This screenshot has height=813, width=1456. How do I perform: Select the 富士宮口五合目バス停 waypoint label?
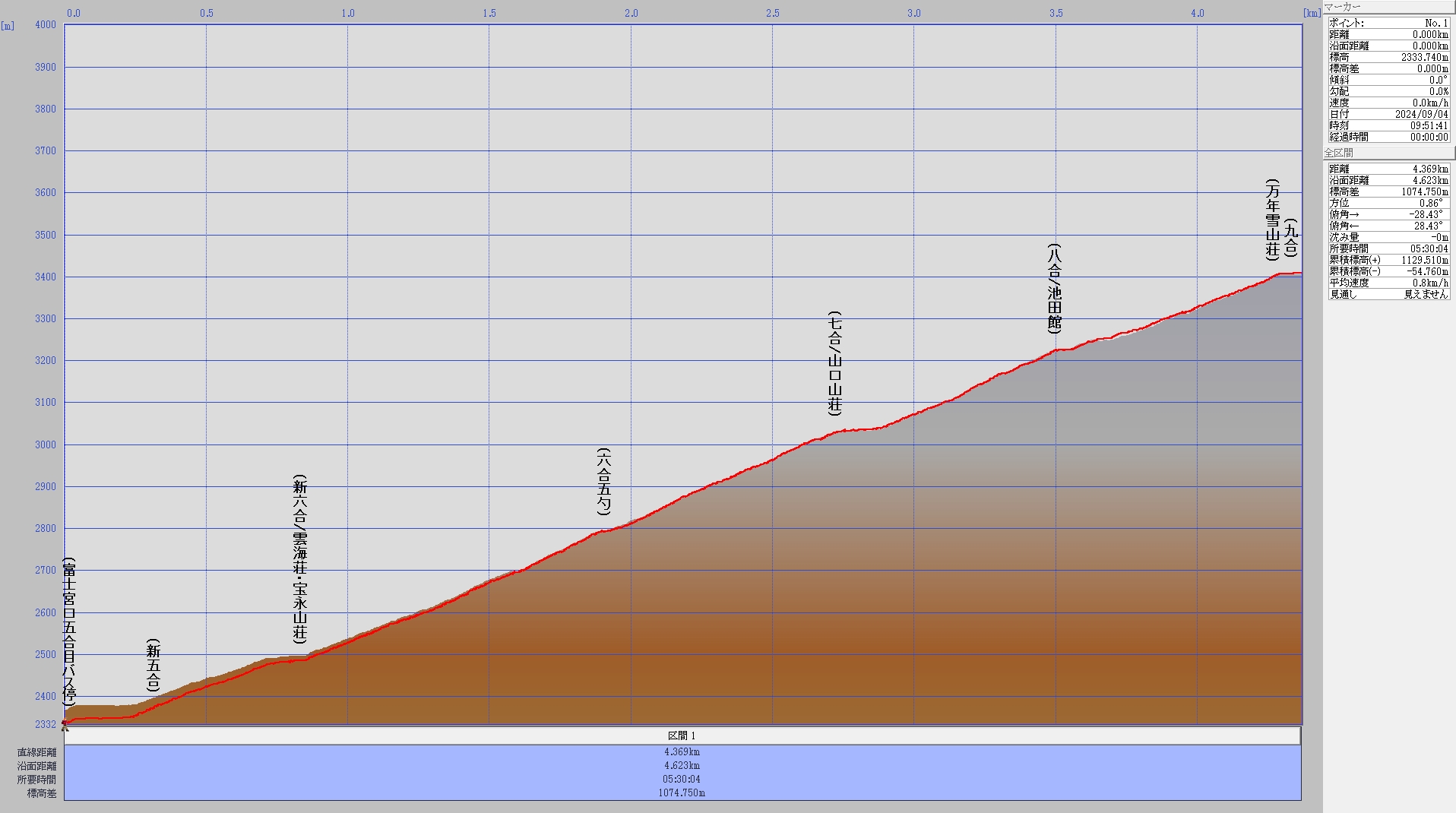click(x=69, y=632)
